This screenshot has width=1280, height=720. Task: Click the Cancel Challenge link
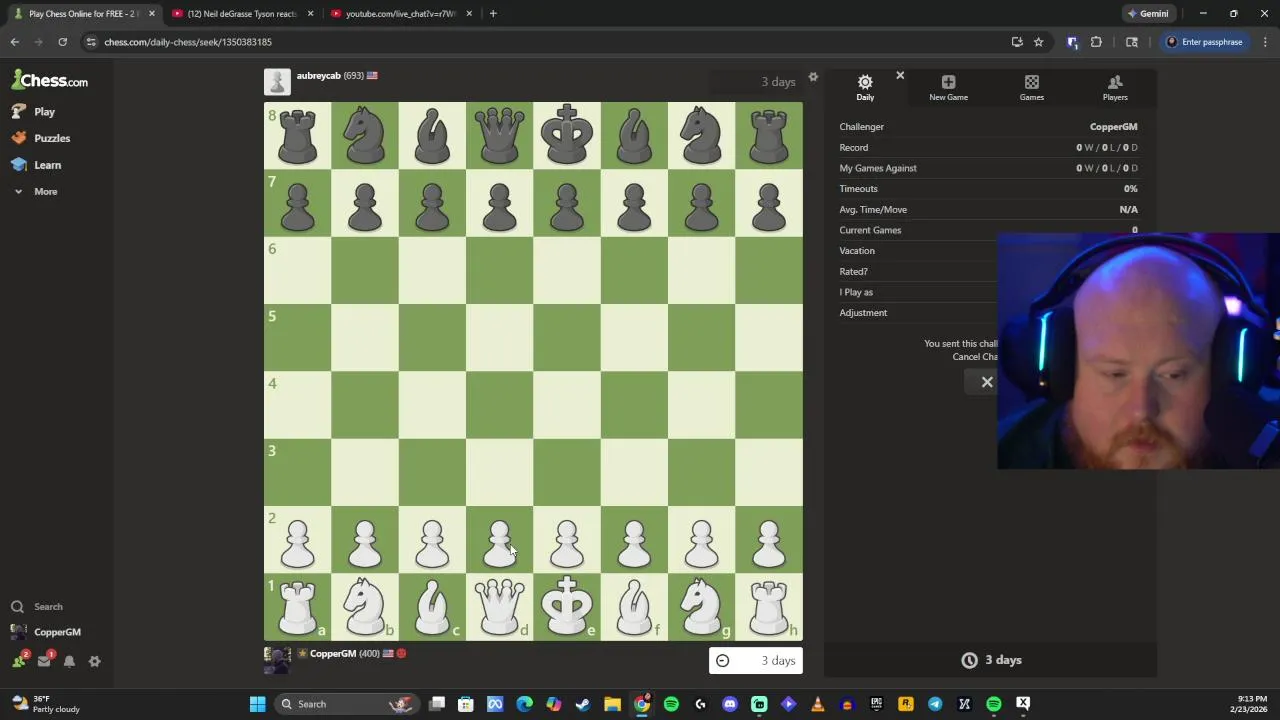975,357
